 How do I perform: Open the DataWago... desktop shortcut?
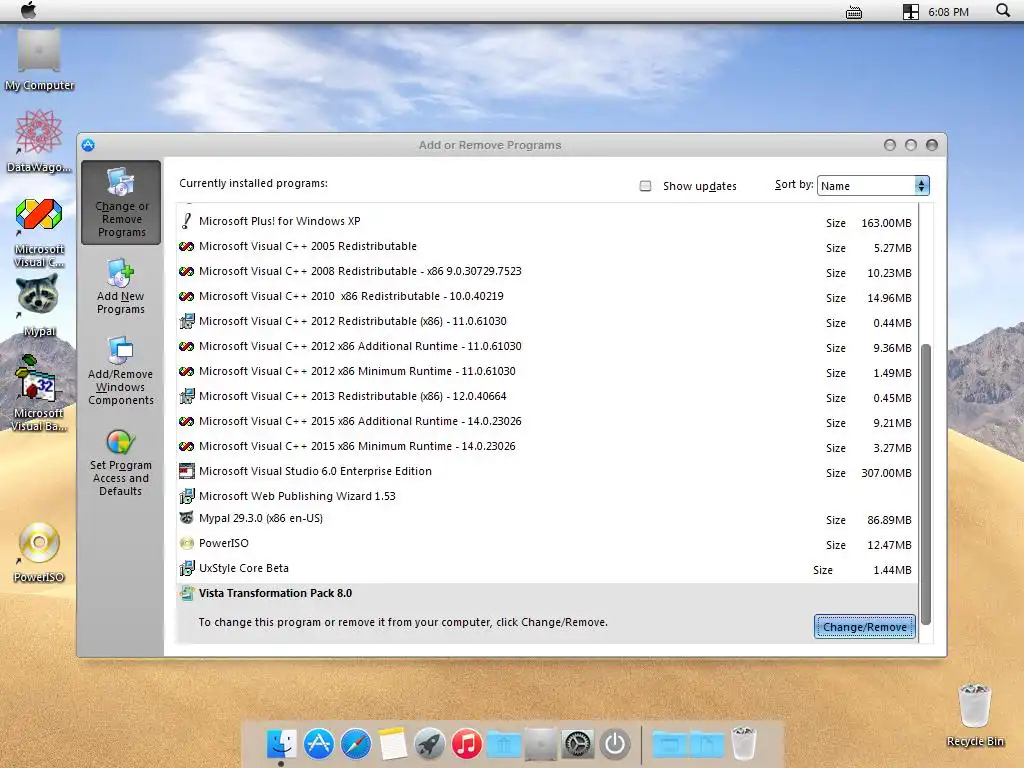(39, 141)
